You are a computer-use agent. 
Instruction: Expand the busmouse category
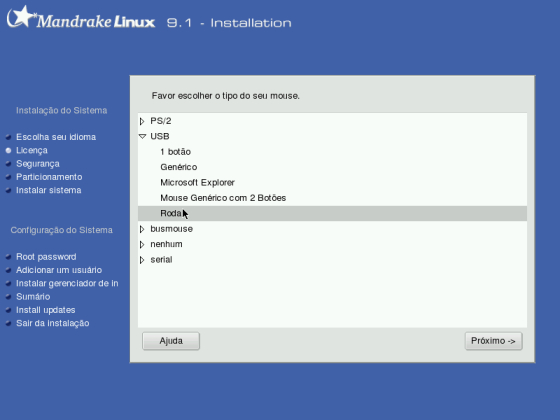(142, 229)
